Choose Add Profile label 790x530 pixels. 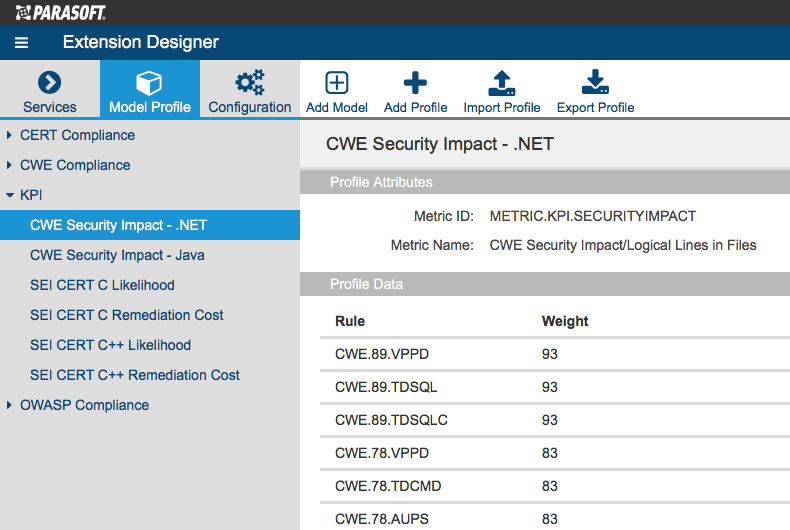pos(416,108)
